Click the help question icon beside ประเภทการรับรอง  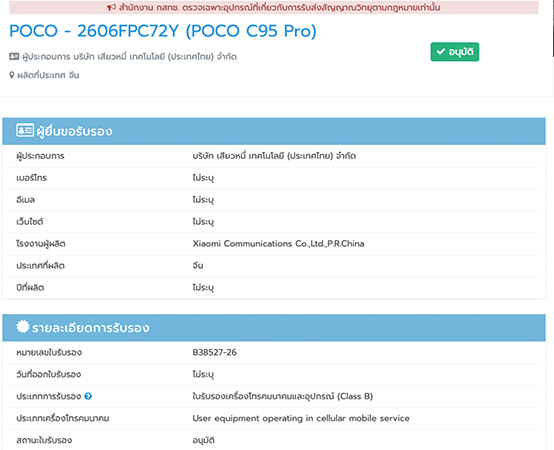pos(88,396)
